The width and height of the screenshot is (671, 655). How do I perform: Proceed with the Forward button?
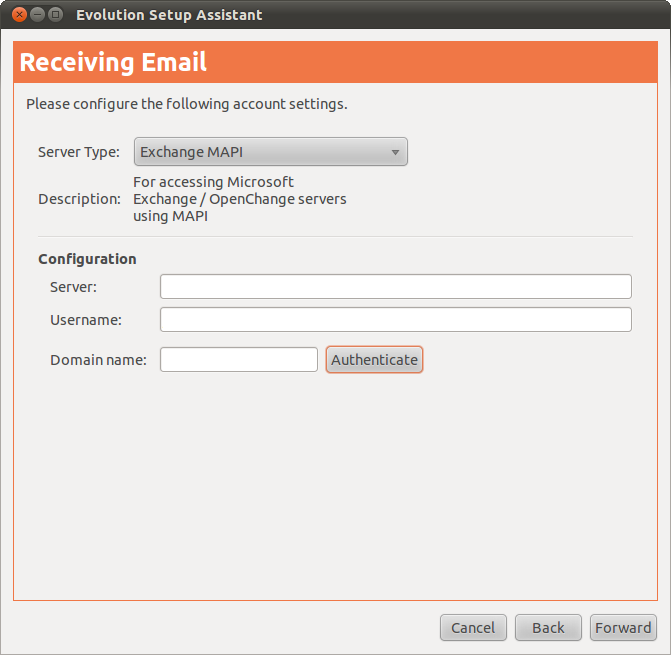tap(623, 628)
